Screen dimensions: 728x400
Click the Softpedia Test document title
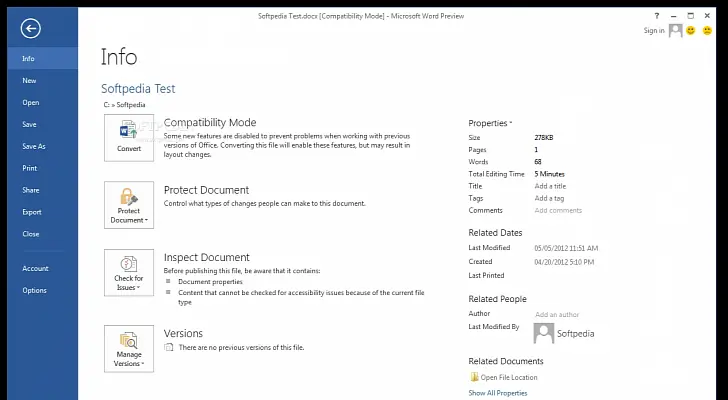pos(138,89)
